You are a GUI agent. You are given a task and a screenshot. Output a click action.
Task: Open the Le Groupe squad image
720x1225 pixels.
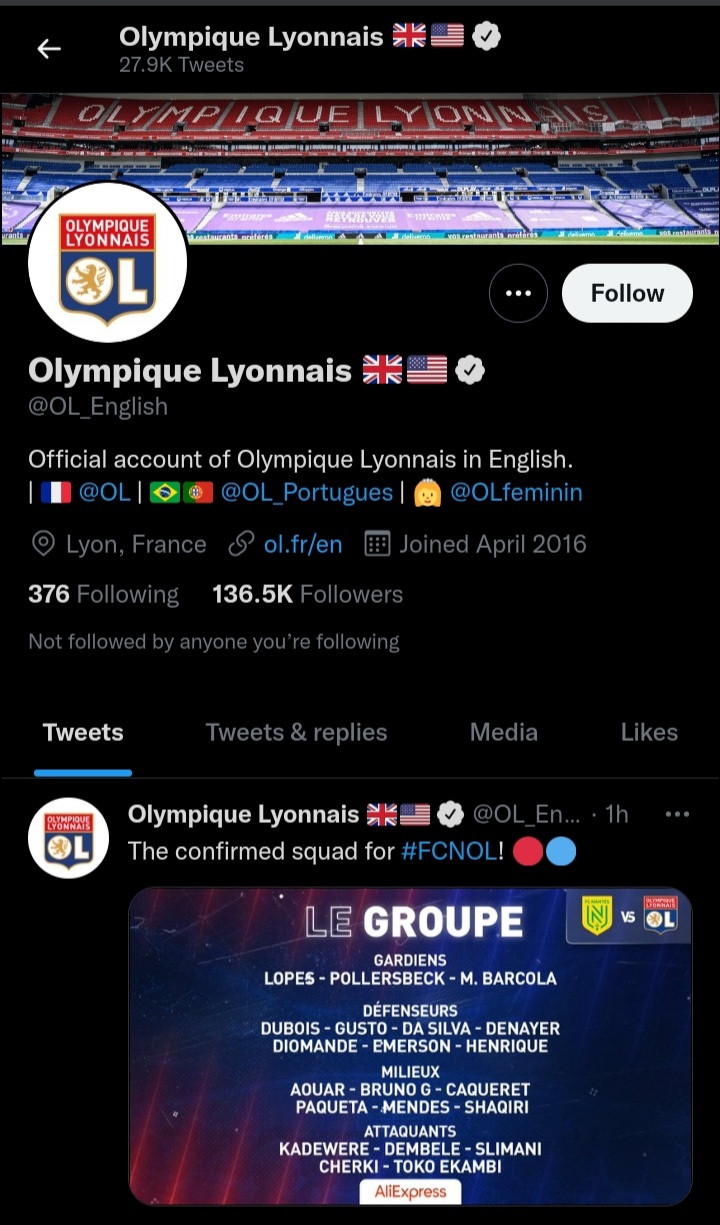click(410, 1045)
